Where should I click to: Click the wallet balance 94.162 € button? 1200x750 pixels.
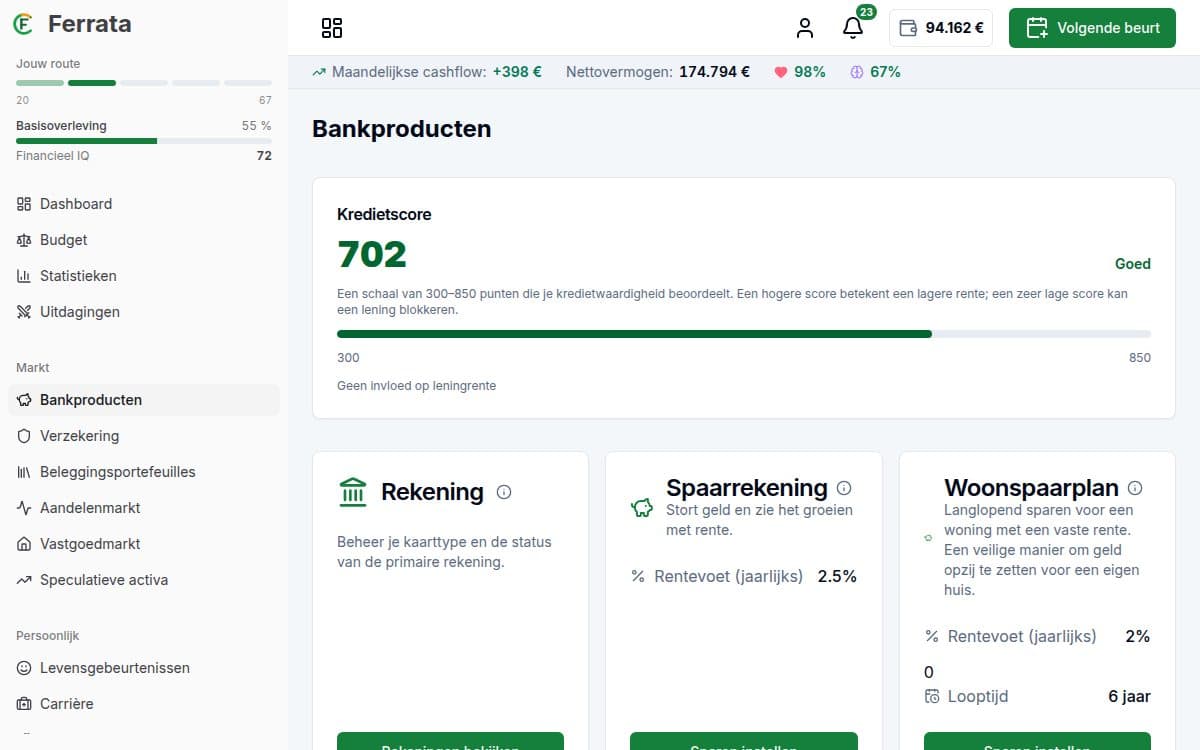click(x=941, y=28)
